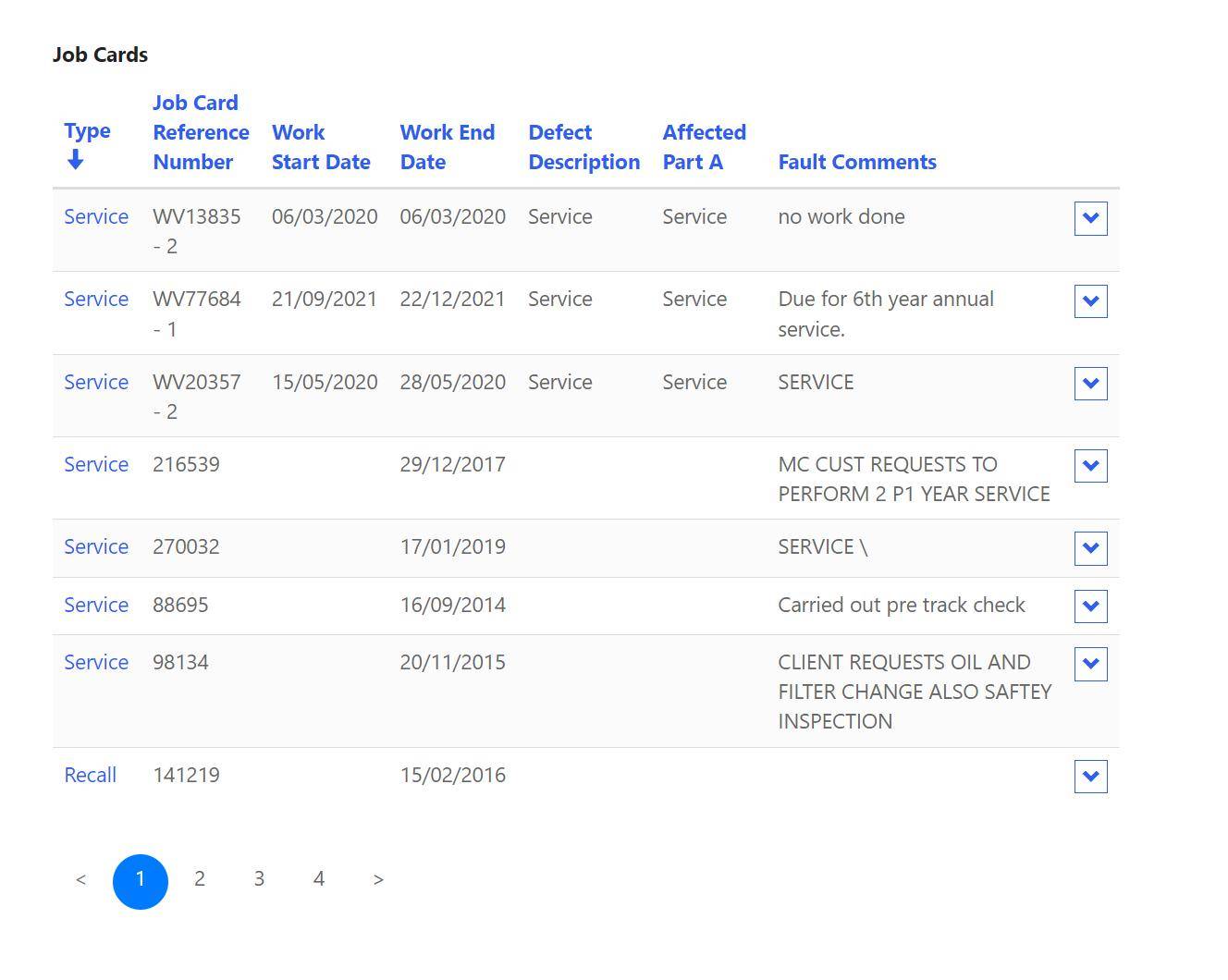Click chevron icon on job card 98134 row
Image resolution: width=1228 pixels, height=980 pixels.
coord(1090,664)
